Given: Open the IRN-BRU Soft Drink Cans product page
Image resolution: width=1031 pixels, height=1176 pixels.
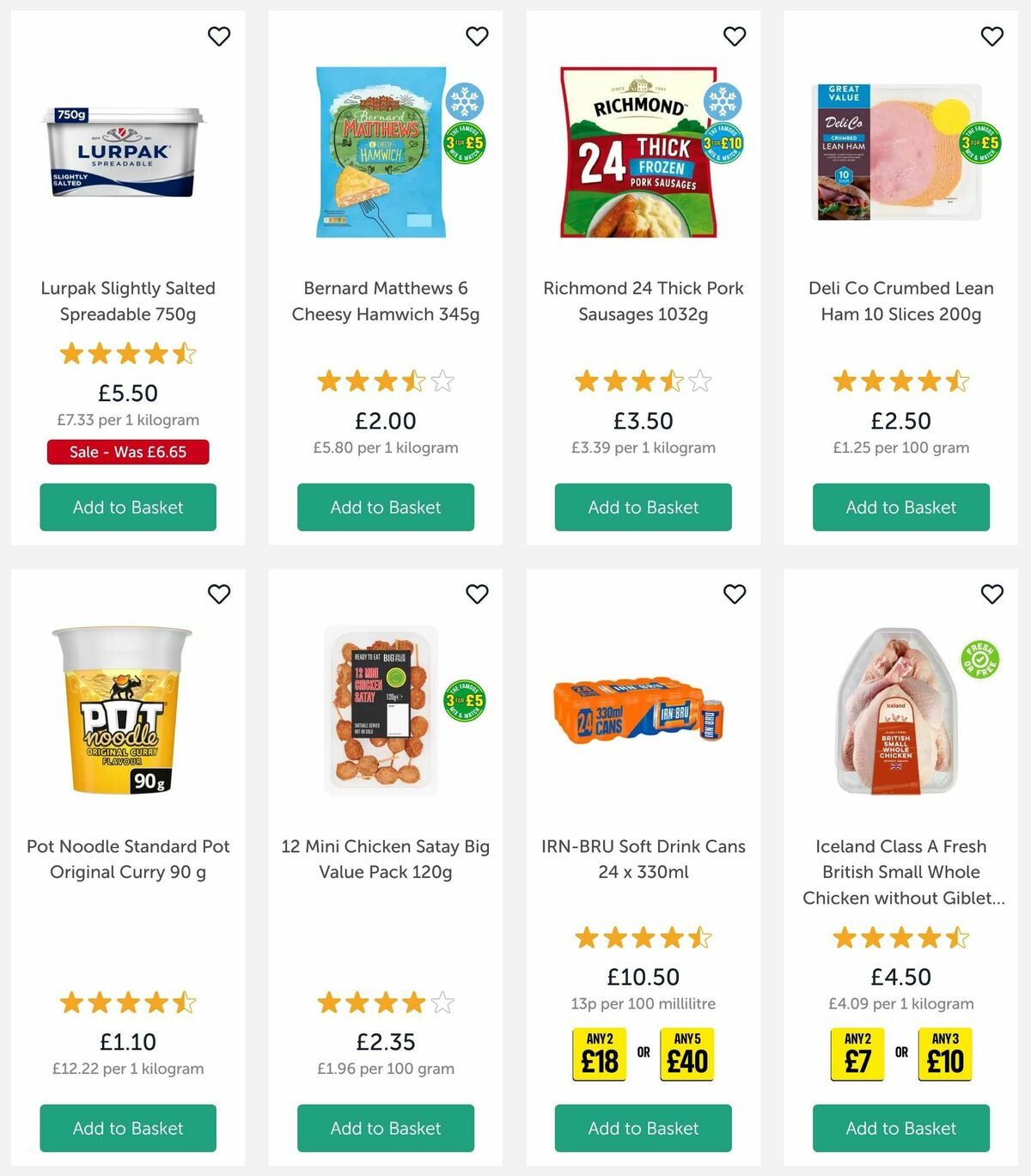Looking at the screenshot, I should 643,859.
